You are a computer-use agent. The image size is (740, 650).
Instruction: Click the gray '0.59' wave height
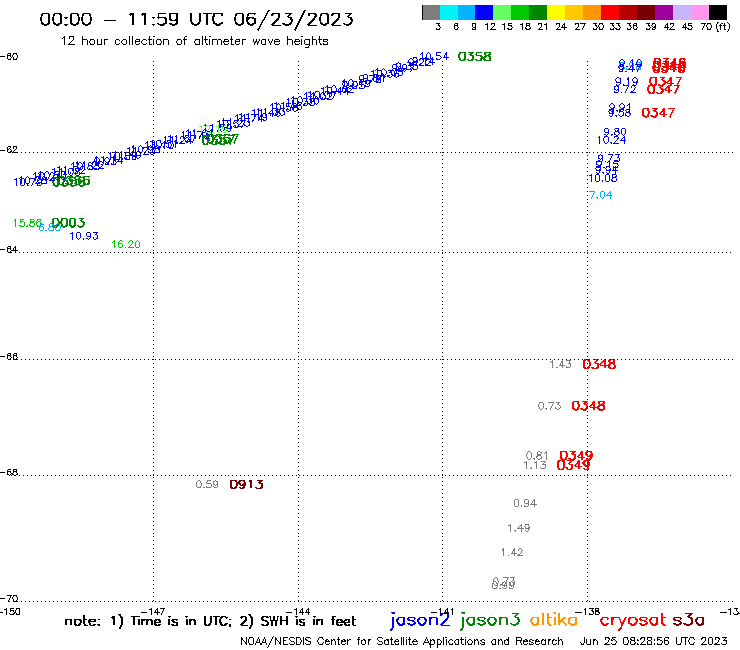tap(207, 484)
